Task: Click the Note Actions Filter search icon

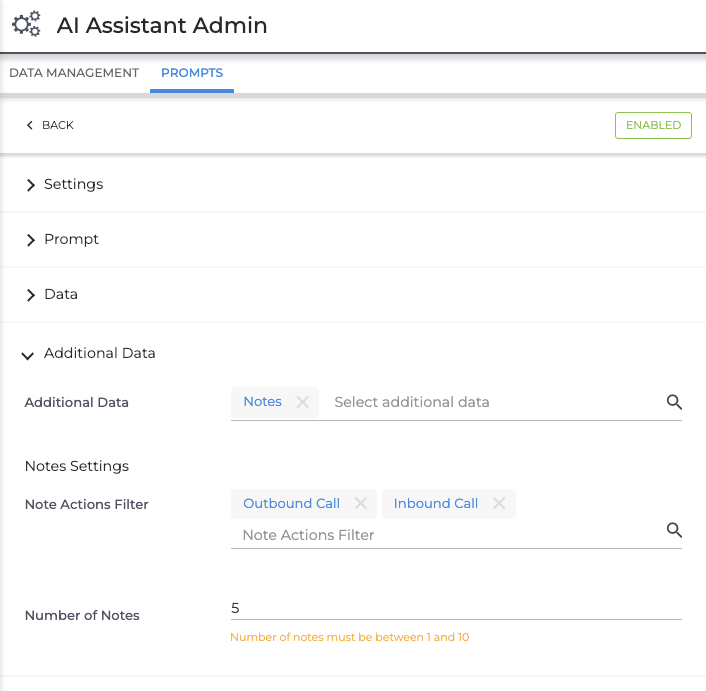Action: point(674,530)
